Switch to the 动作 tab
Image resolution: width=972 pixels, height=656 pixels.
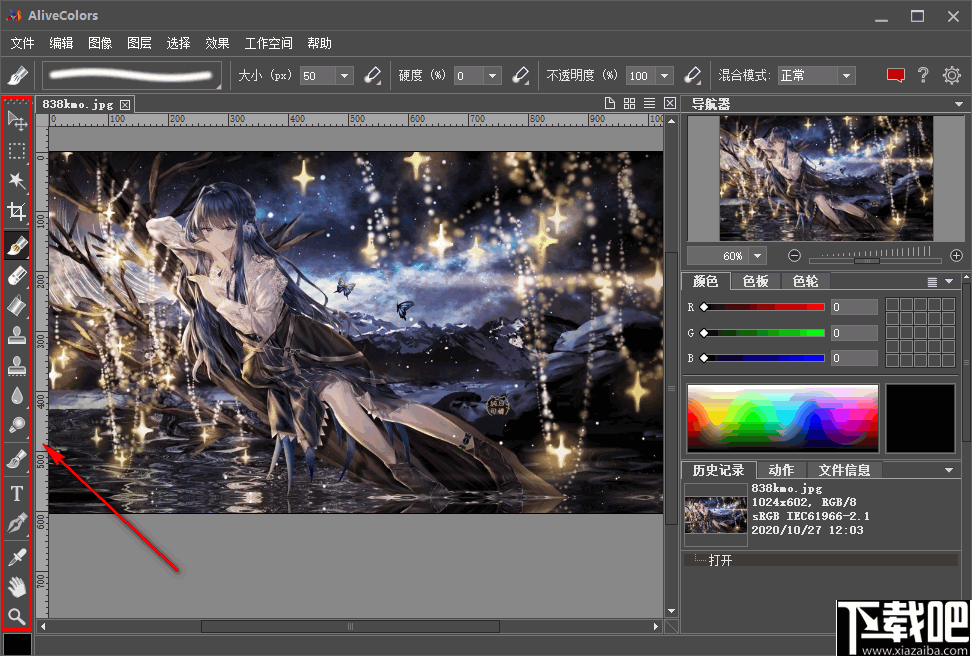pyautogui.click(x=781, y=469)
